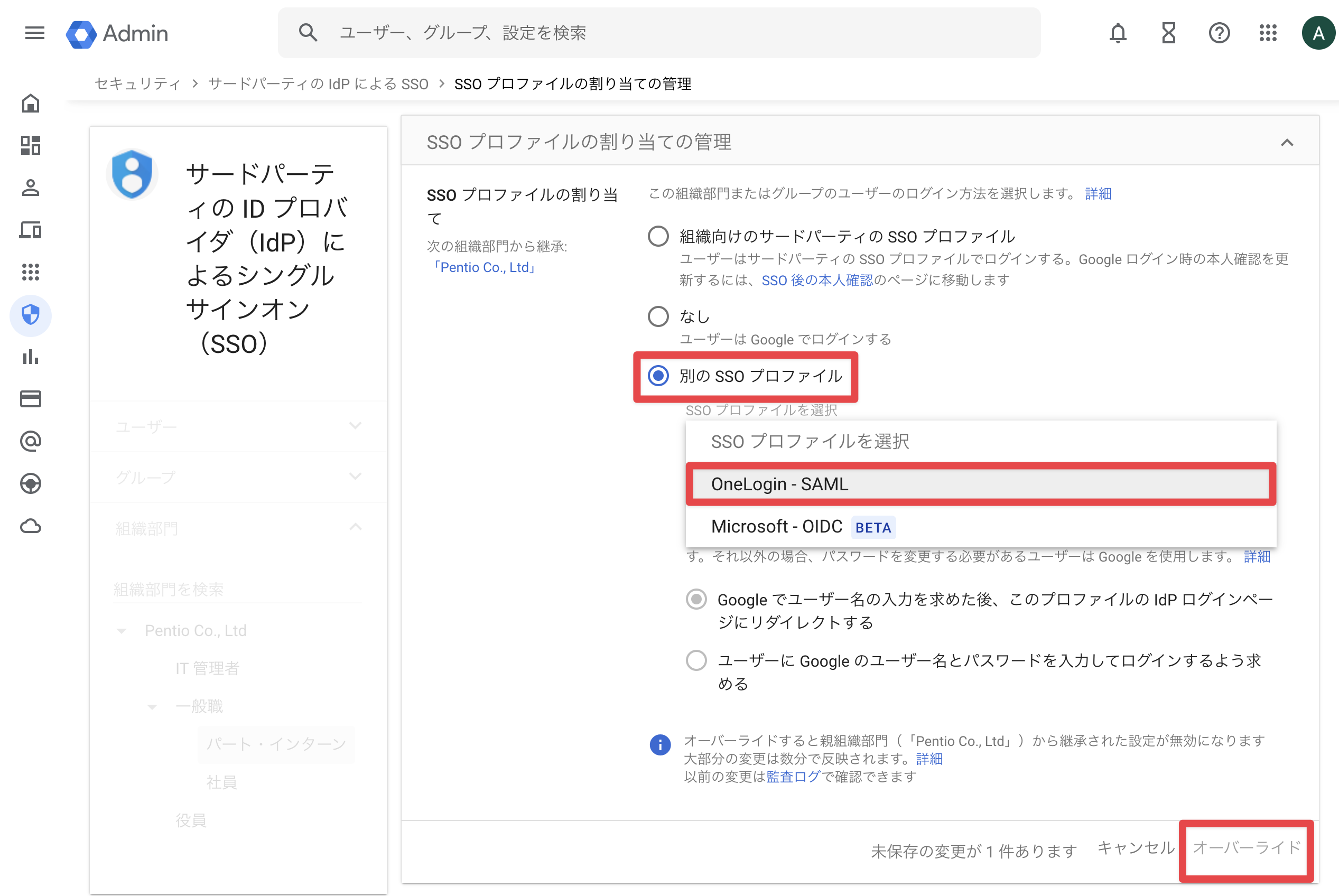Open SSO 後の本人確認 link
Image resolution: width=1339 pixels, height=896 pixels.
(817, 280)
